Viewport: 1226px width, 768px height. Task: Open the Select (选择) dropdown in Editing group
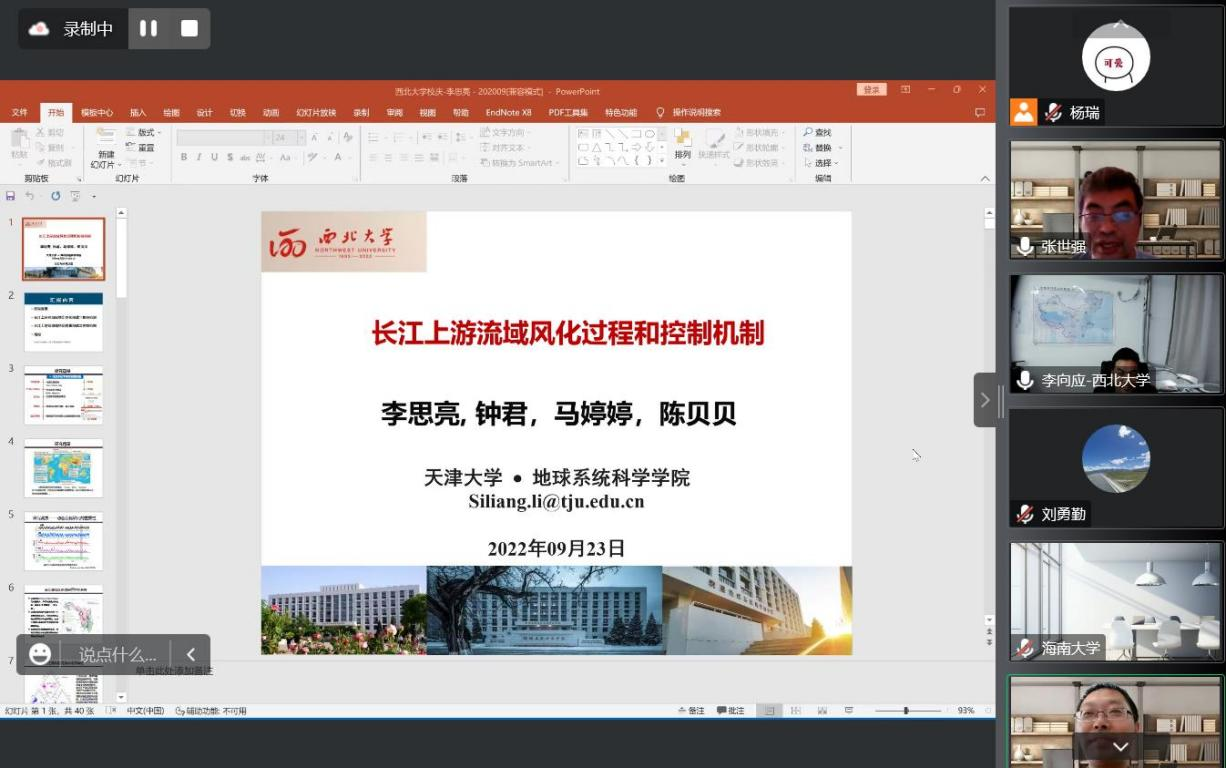825,163
